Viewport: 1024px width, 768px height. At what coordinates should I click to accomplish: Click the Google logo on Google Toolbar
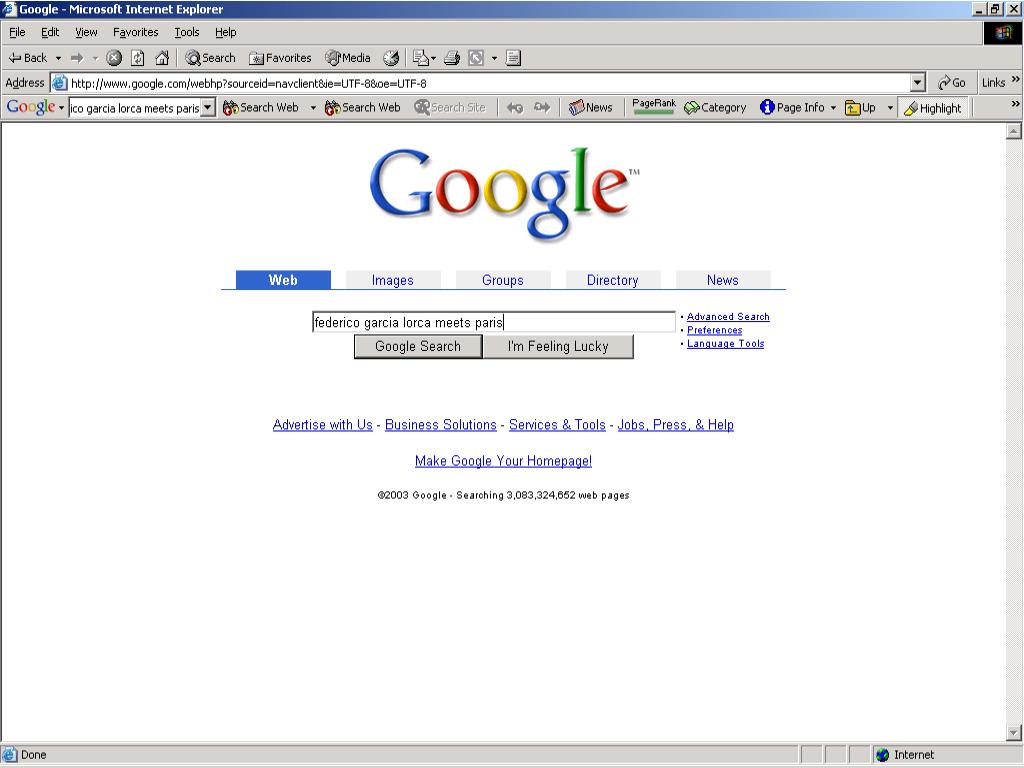coord(30,107)
